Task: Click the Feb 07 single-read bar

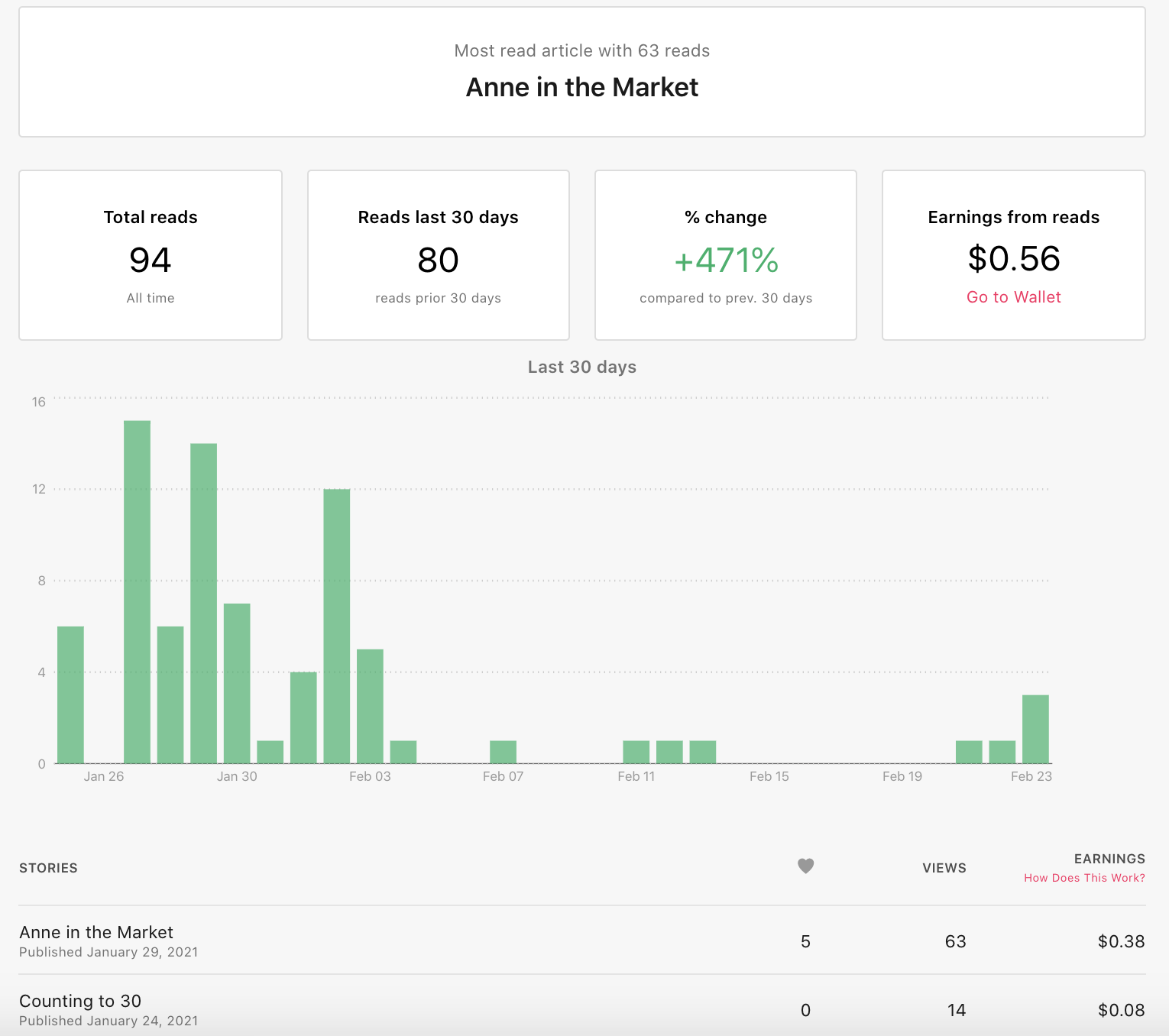Action: 503,752
